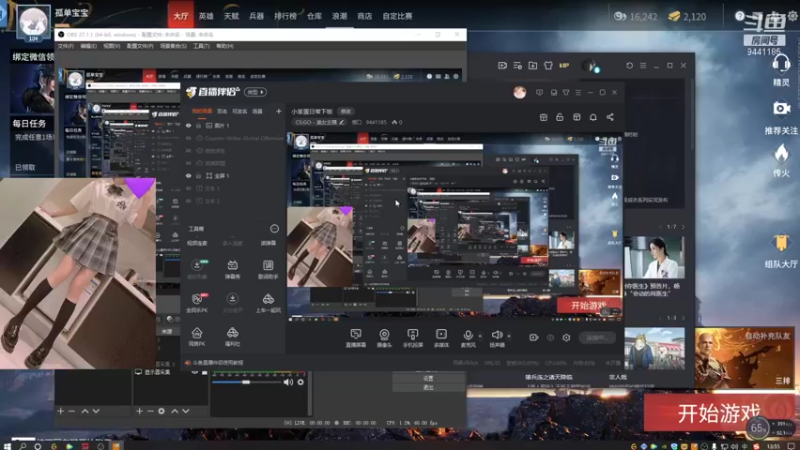
Task: Open the 自定比赛 custom match tab
Action: 397,16
